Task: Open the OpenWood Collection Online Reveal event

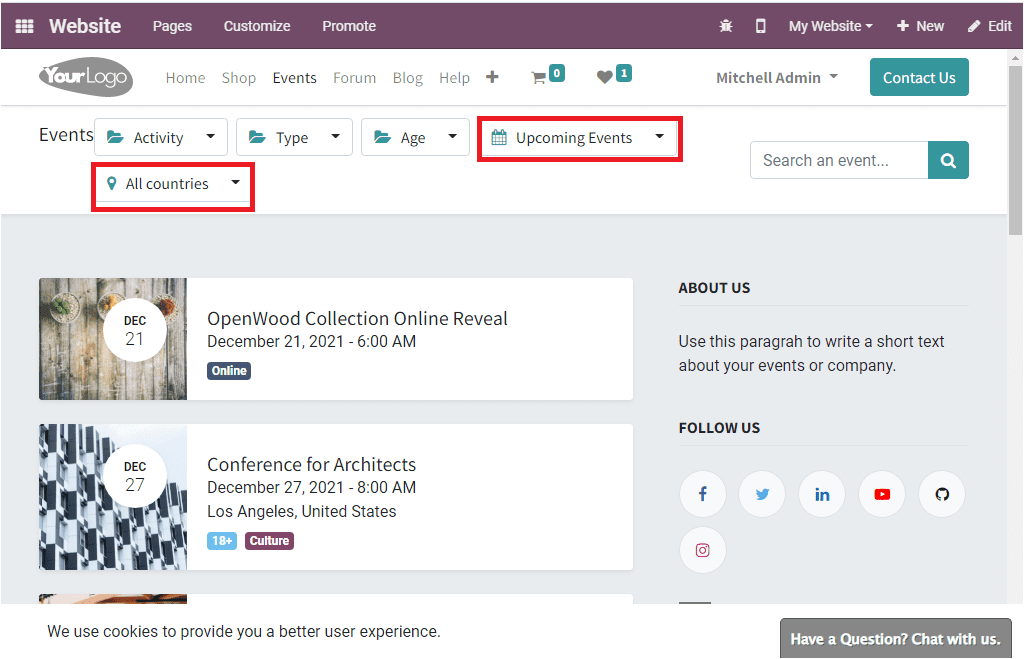Action: (x=357, y=318)
